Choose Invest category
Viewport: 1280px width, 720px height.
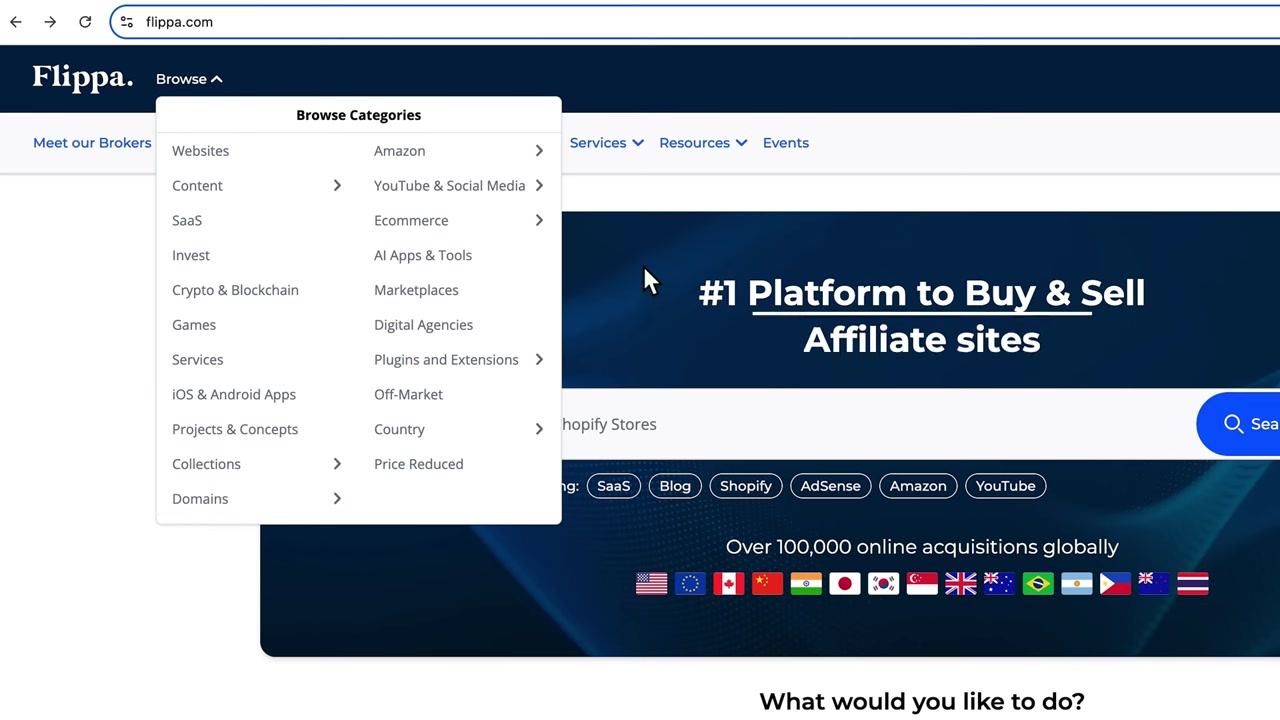(191, 255)
